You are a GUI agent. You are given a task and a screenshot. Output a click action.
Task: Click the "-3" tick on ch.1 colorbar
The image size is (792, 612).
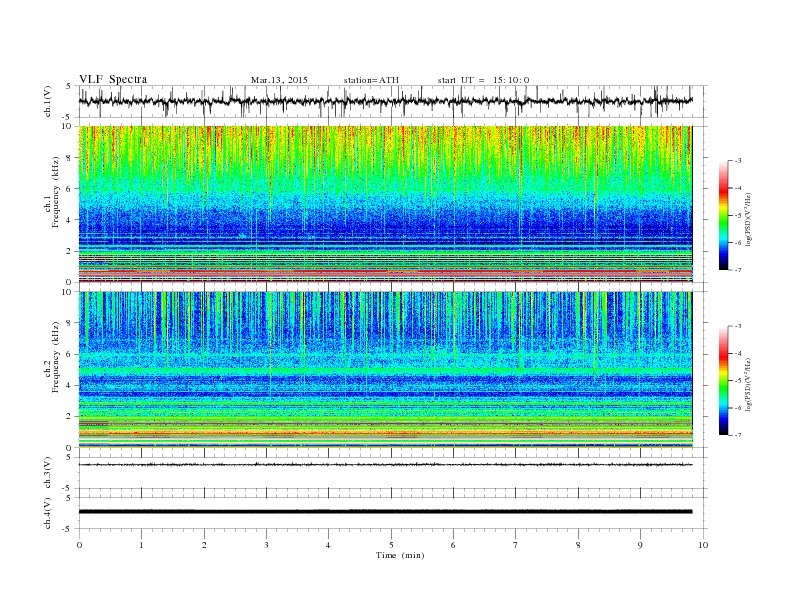[738, 161]
